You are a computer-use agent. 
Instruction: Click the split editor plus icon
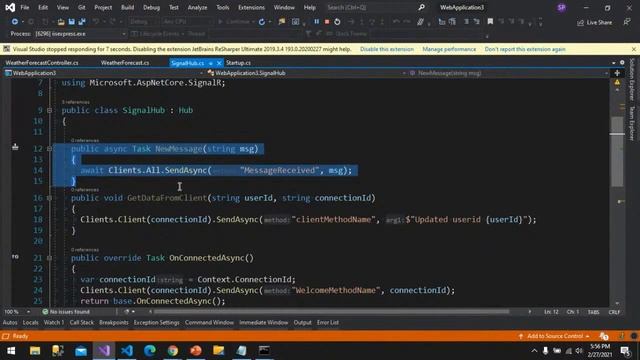click(x=617, y=73)
